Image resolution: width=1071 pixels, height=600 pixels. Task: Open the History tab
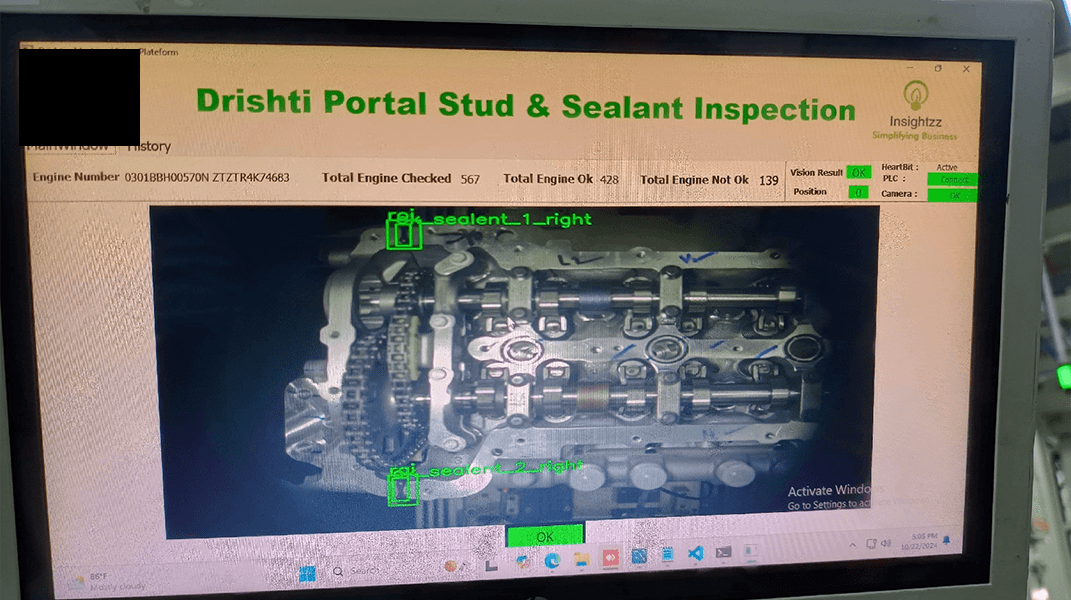point(149,146)
